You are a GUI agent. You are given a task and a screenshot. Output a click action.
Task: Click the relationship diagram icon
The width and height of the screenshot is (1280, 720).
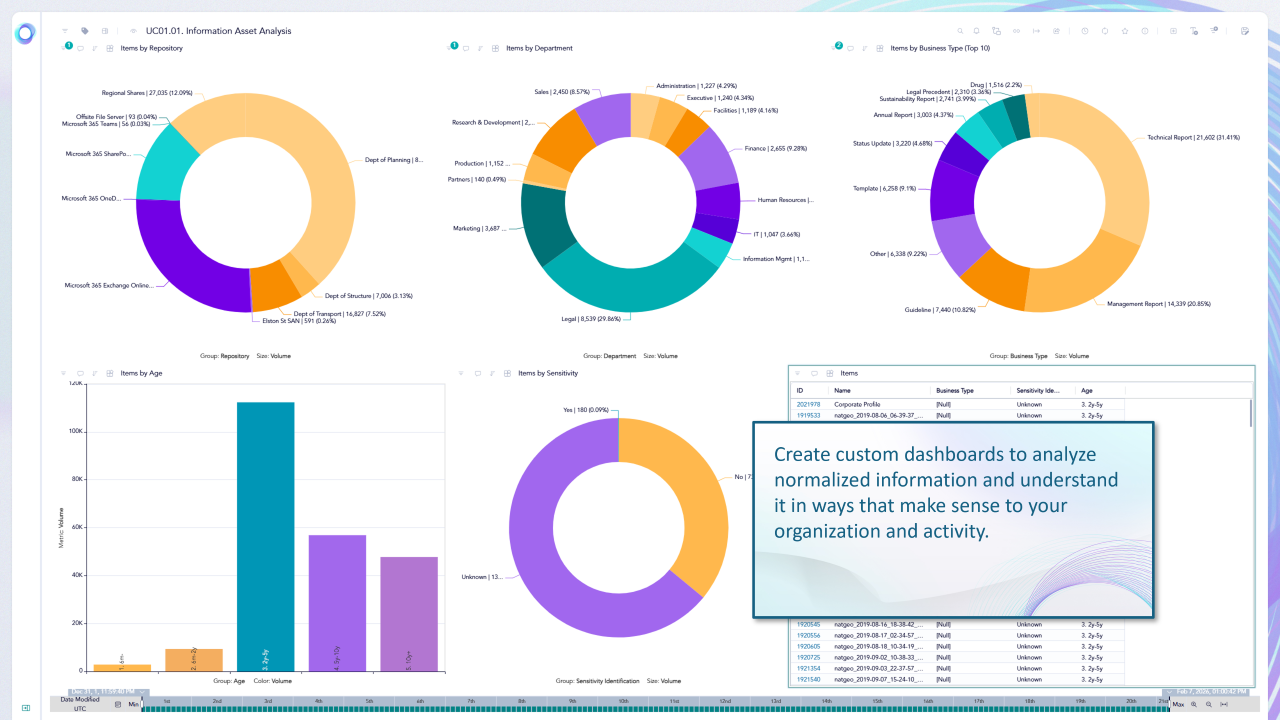(x=997, y=31)
